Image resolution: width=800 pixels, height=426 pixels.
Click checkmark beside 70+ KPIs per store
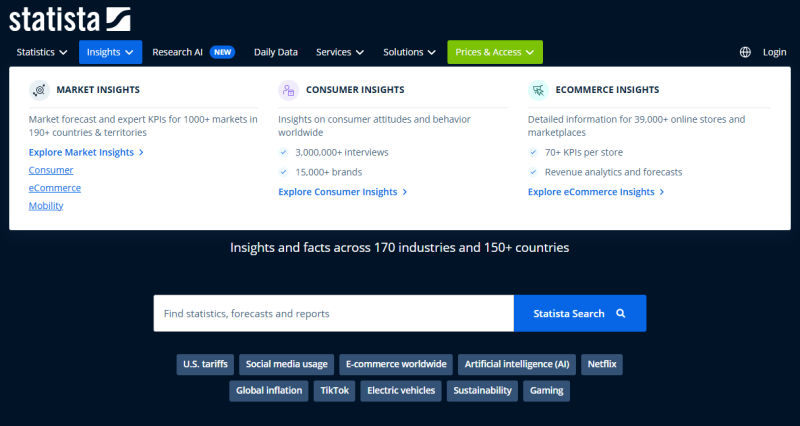533,152
